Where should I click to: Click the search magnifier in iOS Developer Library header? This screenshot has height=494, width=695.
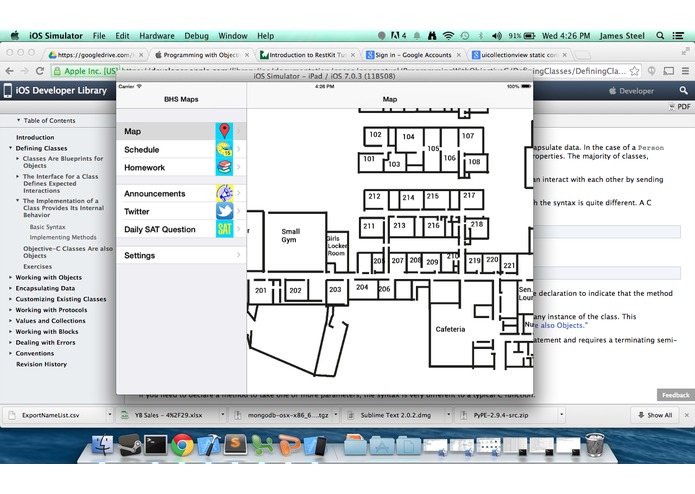coord(683,90)
